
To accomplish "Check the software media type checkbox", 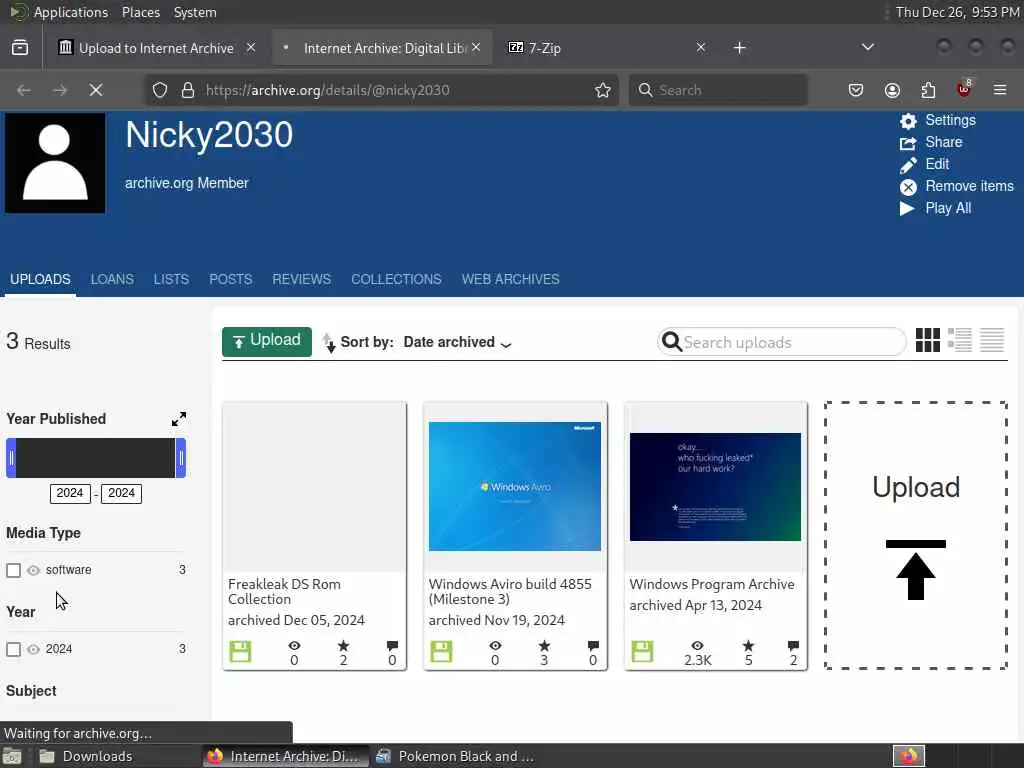I will coord(13,570).
